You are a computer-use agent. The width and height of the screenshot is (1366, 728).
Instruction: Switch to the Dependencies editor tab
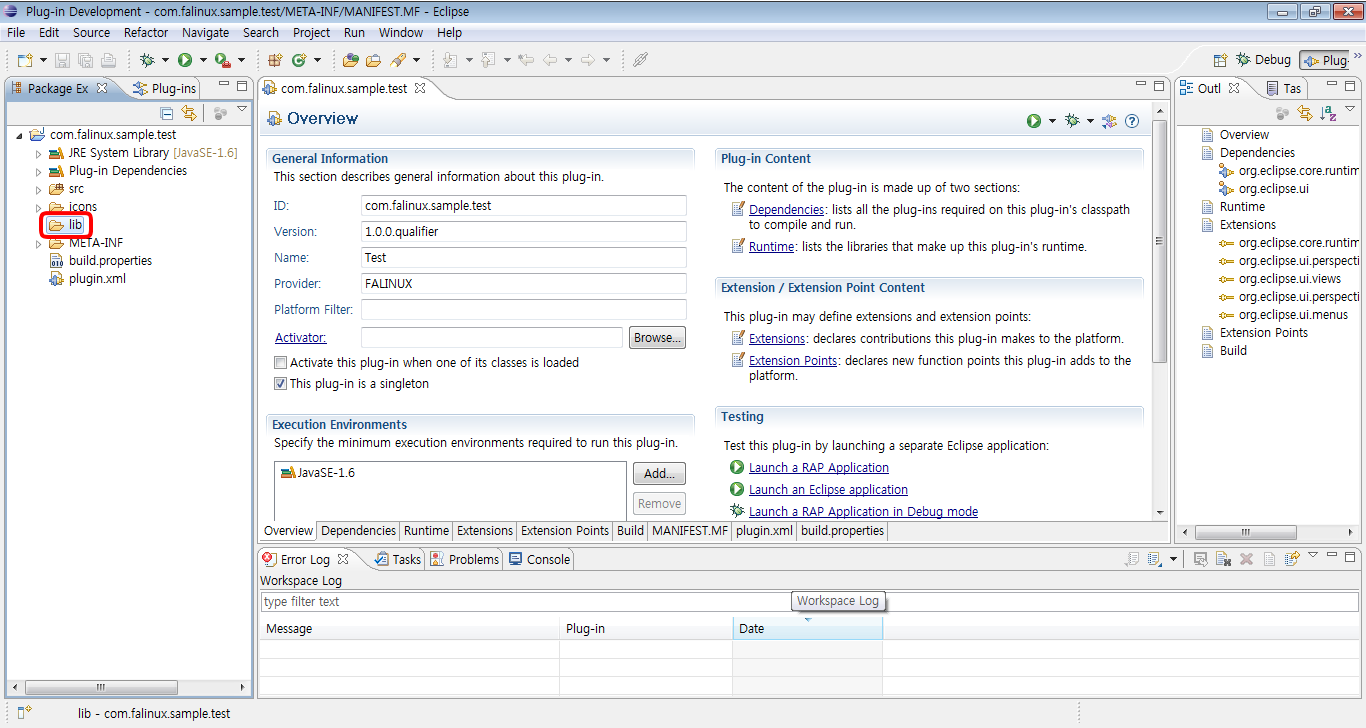358,531
